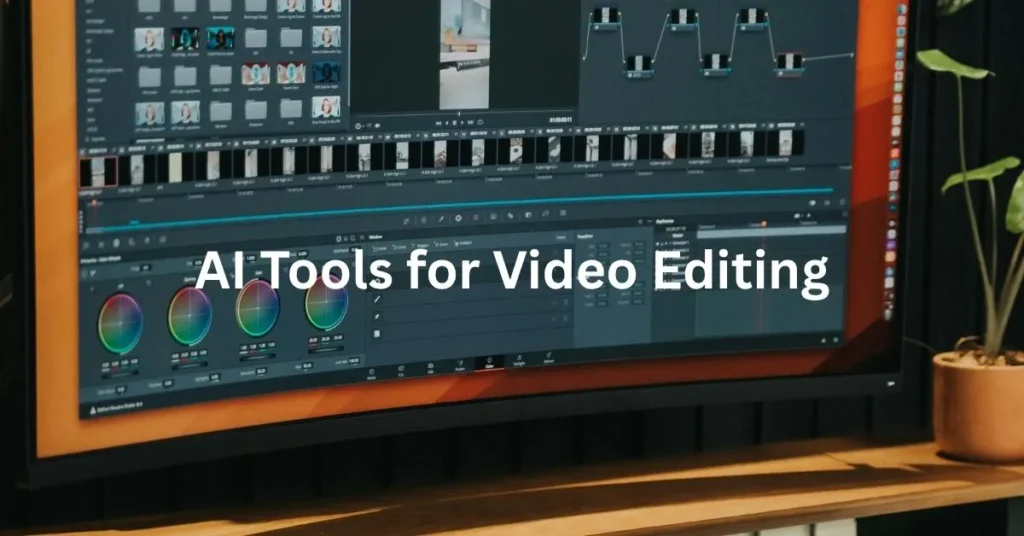This screenshot has height=536, width=1024.
Task: Open the Sizing palette
Action: (546, 214)
